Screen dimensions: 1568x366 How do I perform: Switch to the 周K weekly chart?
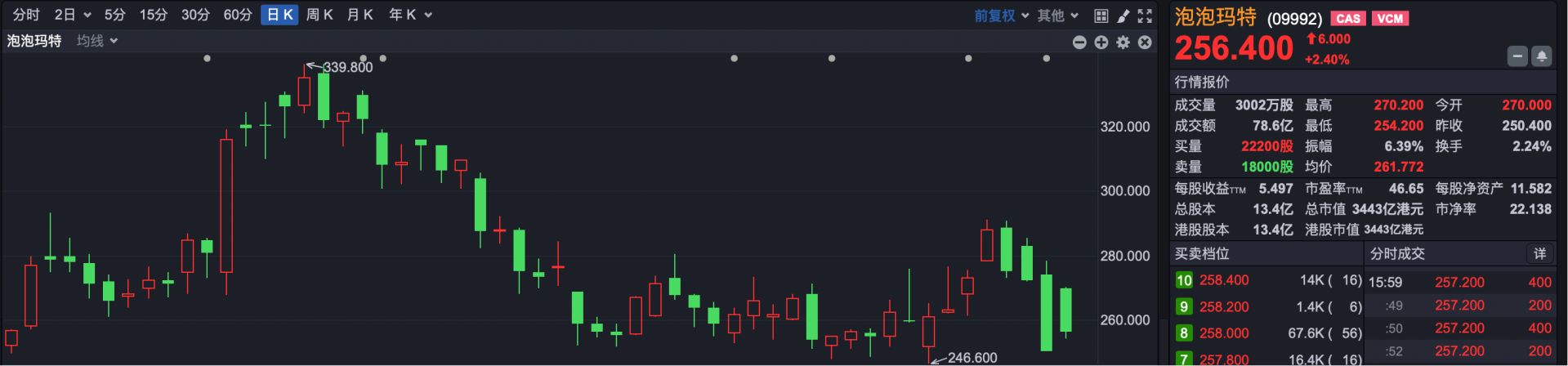tap(319, 15)
